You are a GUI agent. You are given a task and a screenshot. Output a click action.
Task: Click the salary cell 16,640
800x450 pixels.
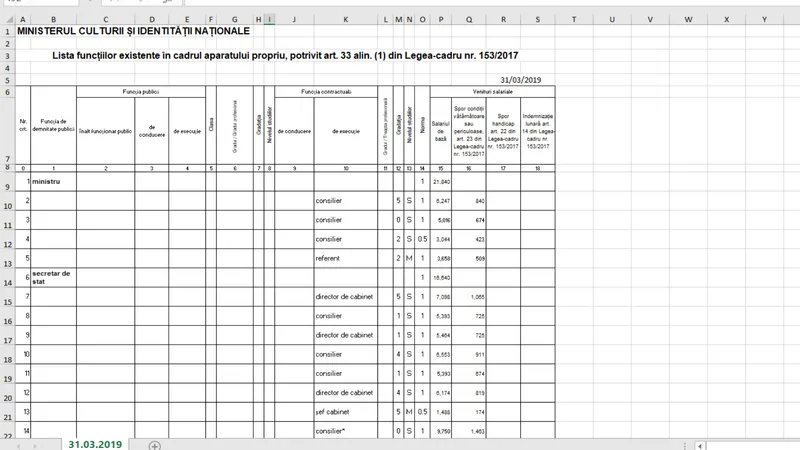[x=441, y=278]
